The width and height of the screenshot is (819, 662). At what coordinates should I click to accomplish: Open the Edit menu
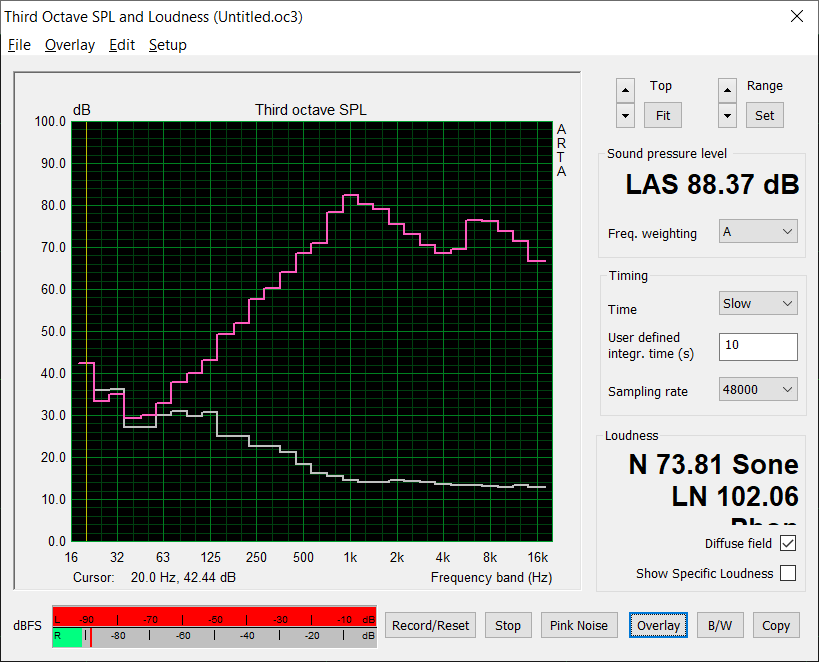pos(122,45)
